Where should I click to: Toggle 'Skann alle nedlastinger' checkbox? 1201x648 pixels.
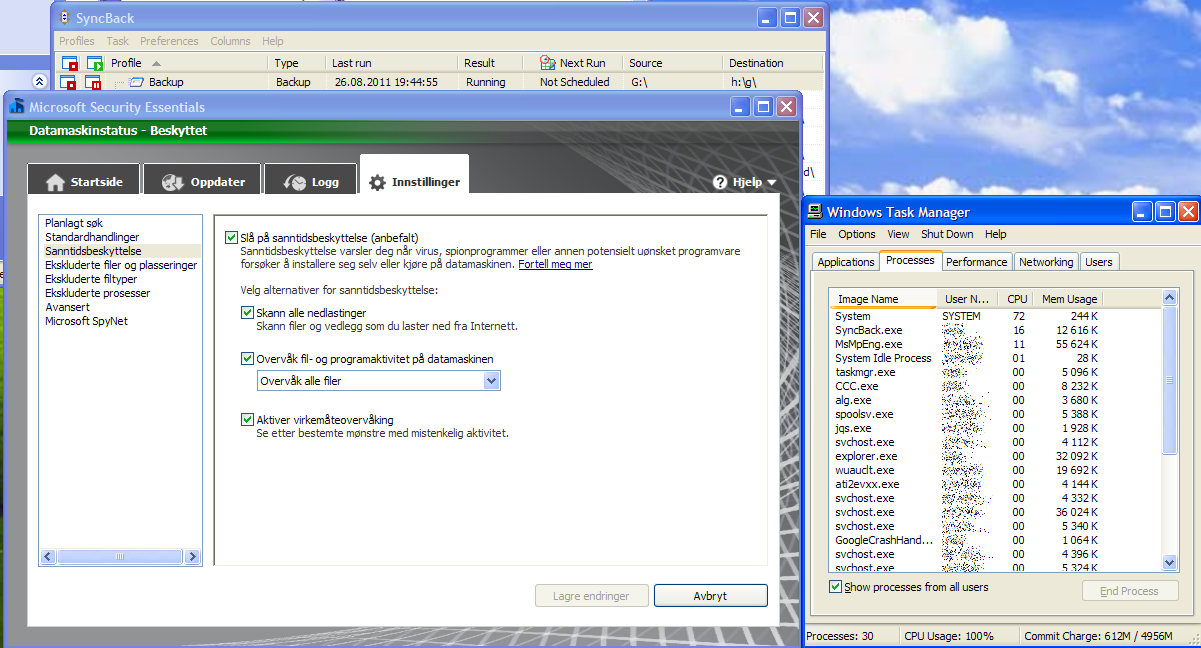coord(248,313)
